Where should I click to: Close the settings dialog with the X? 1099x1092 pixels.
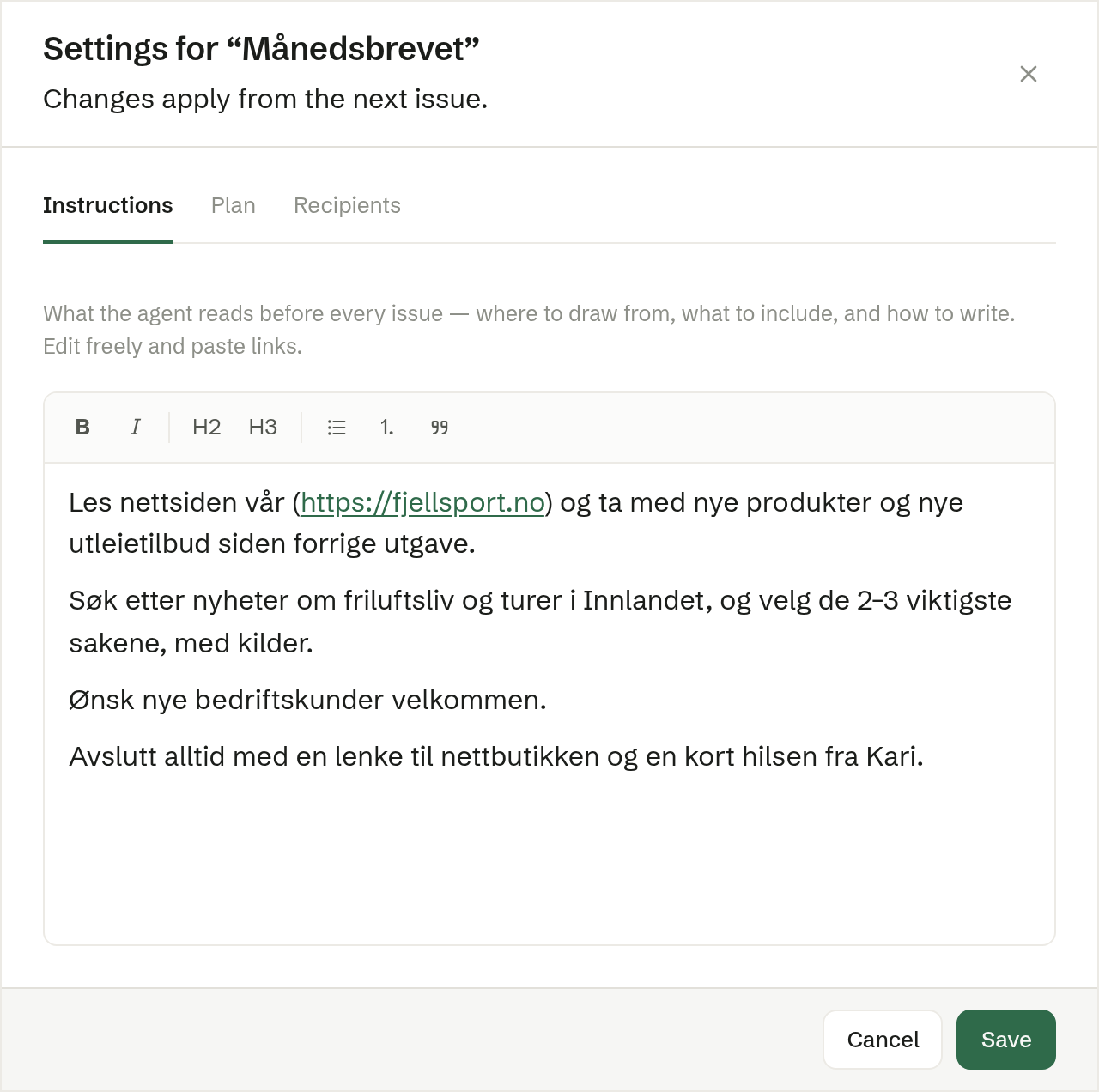pos(1029,74)
